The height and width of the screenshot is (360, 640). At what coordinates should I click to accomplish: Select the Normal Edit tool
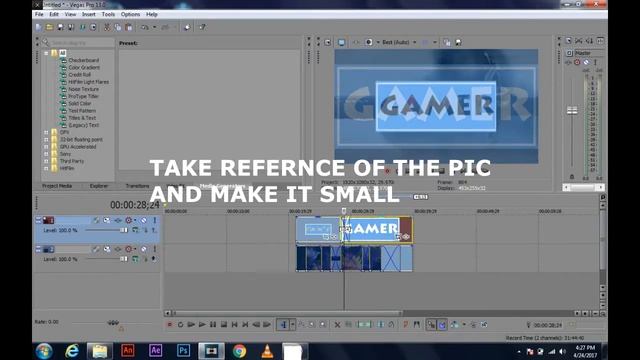pos(283,325)
